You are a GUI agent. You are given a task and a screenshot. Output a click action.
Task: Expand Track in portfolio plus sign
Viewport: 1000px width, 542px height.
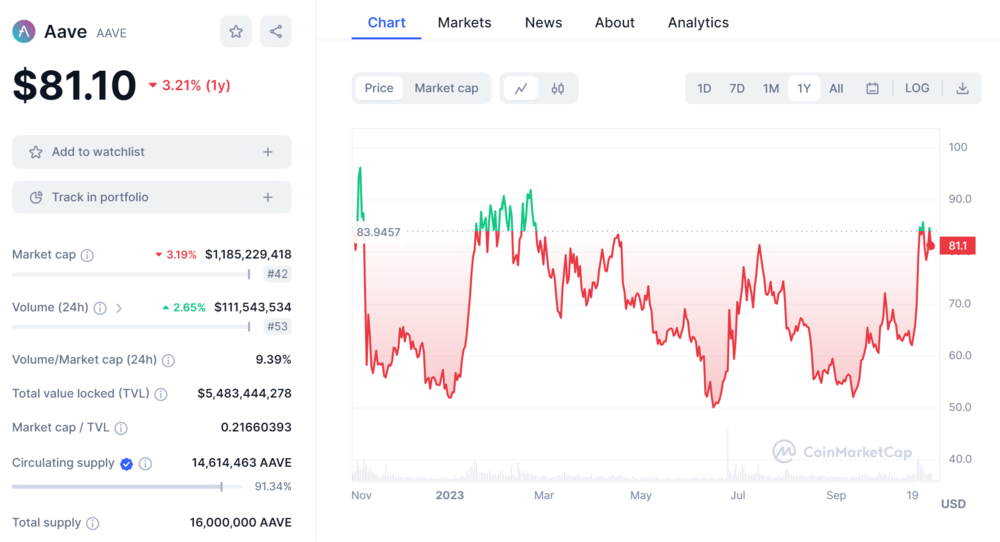(x=268, y=197)
